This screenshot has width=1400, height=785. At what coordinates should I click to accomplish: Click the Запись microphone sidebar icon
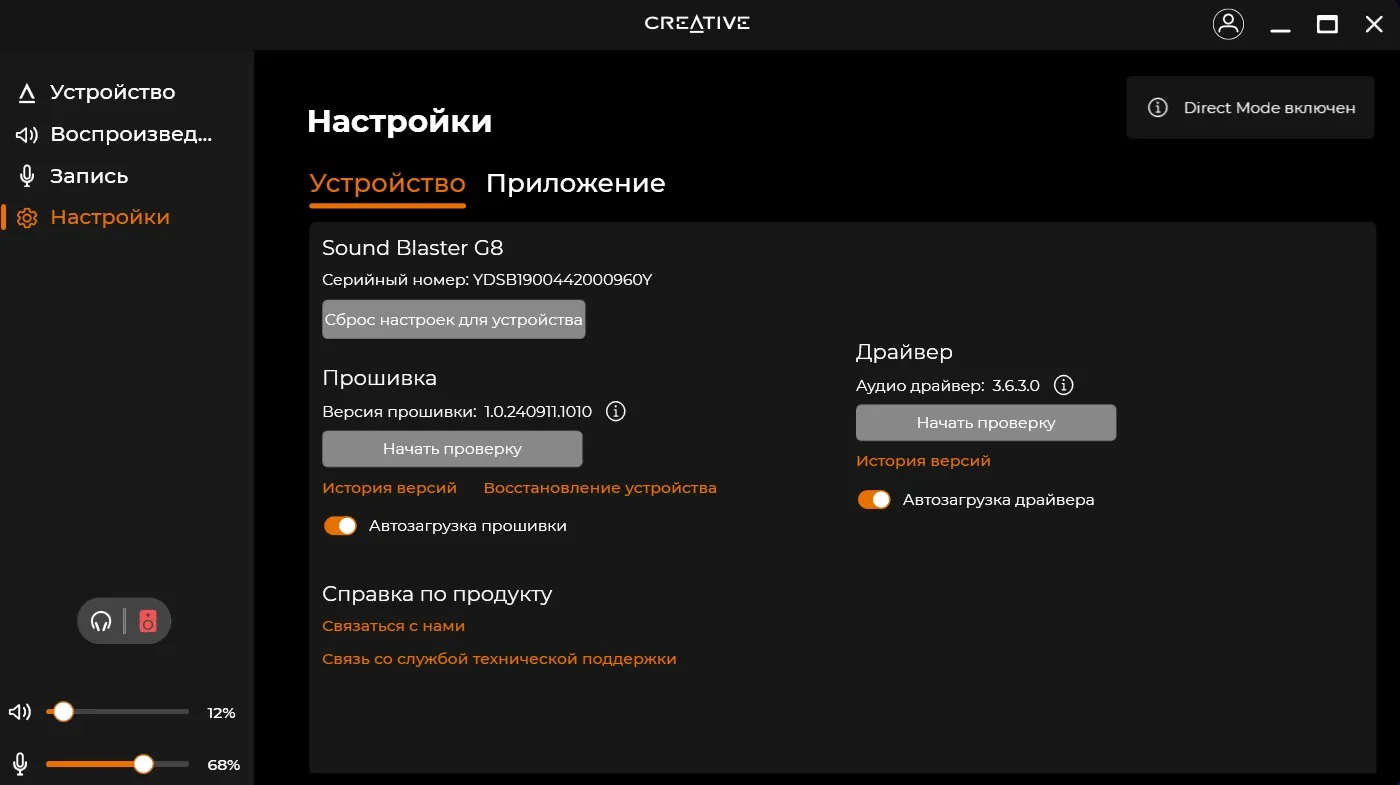click(27, 177)
